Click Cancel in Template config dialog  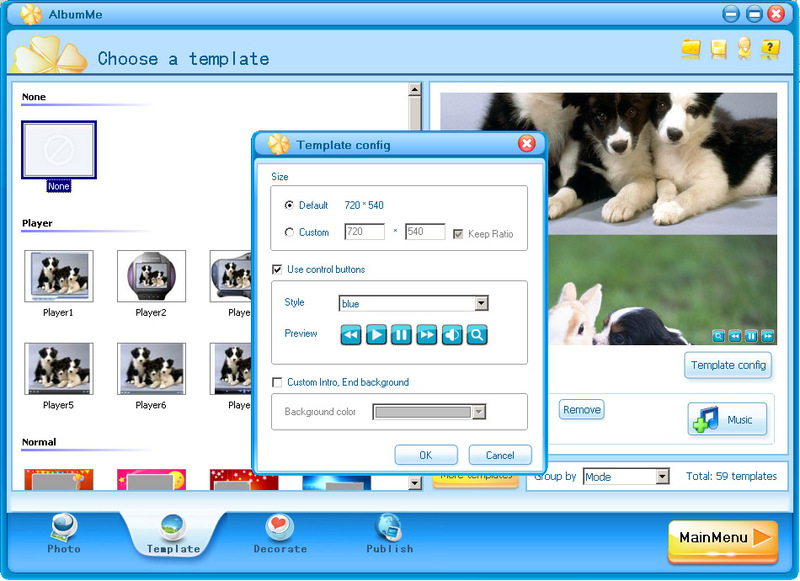coord(500,455)
